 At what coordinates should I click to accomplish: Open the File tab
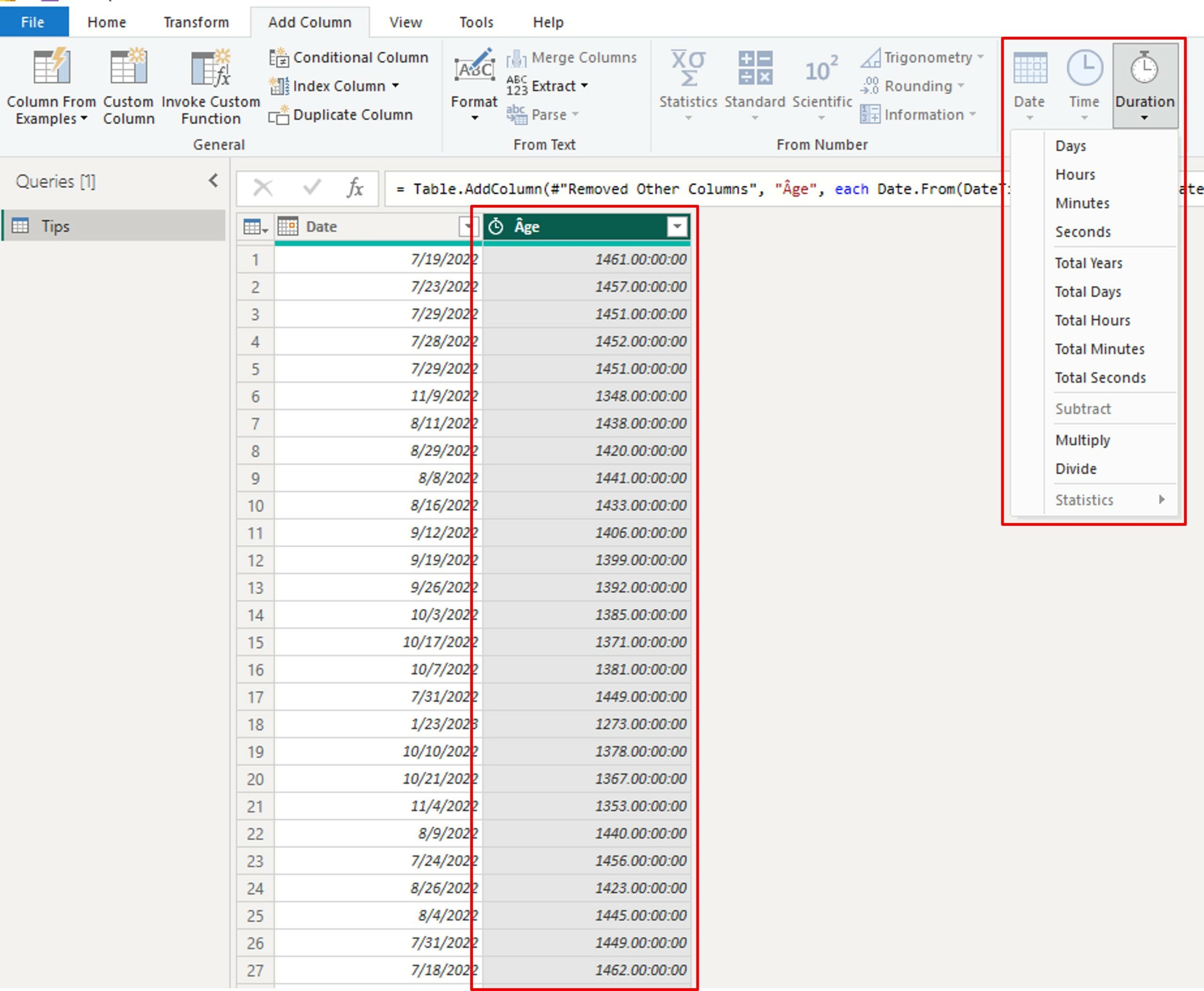[32, 22]
